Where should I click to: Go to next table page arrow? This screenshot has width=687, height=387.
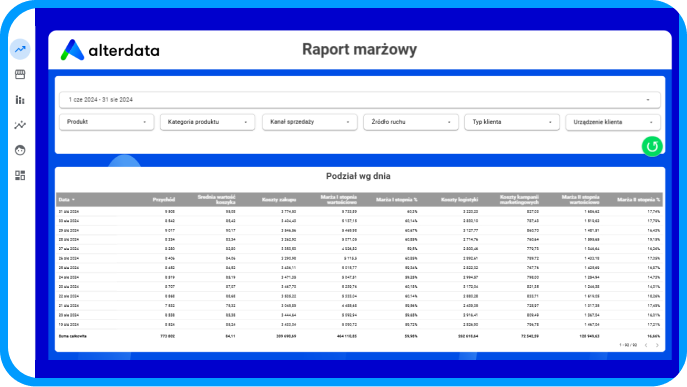[x=657, y=345]
